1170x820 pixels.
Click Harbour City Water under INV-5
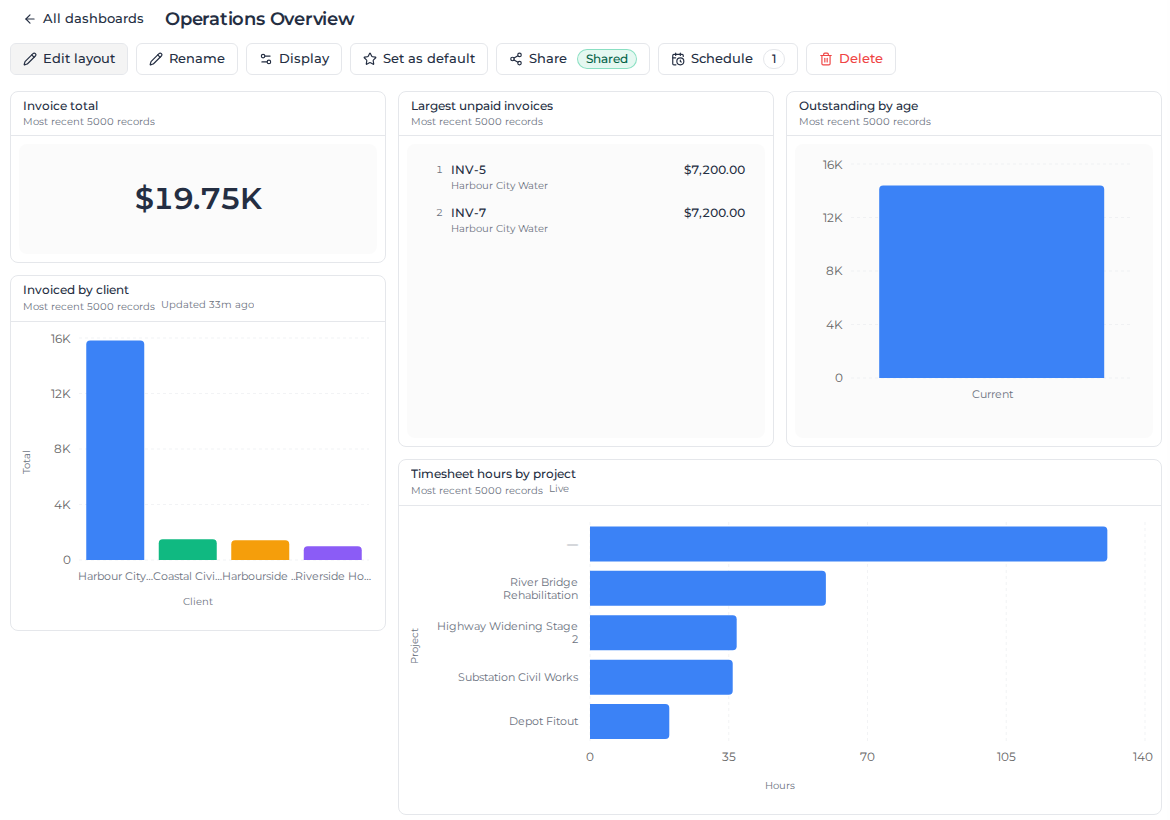[x=499, y=186]
